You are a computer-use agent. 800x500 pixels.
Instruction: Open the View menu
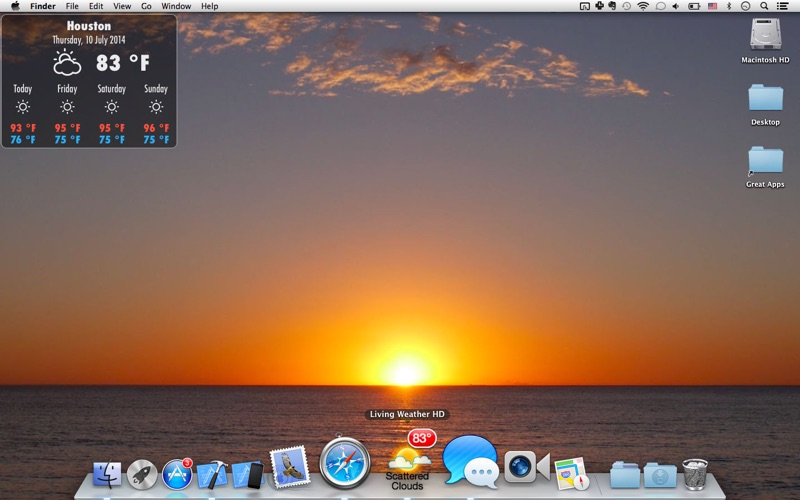coord(122,6)
